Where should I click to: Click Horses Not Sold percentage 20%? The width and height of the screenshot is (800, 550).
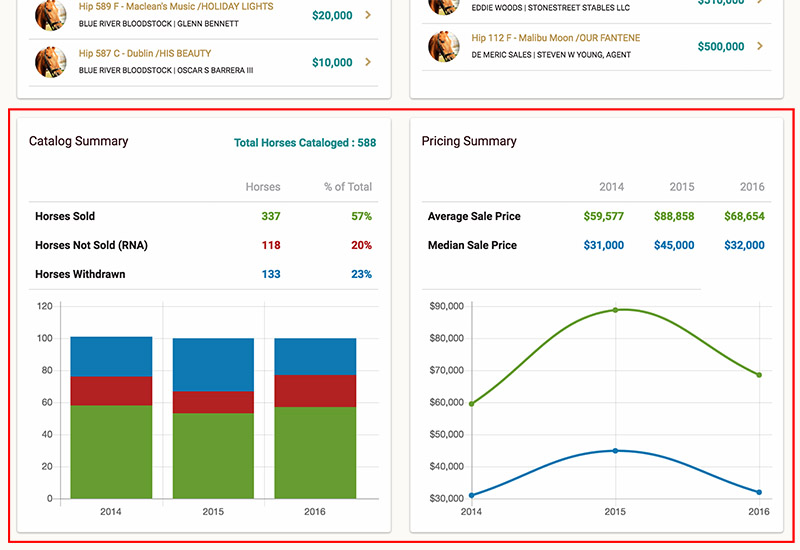(361, 245)
